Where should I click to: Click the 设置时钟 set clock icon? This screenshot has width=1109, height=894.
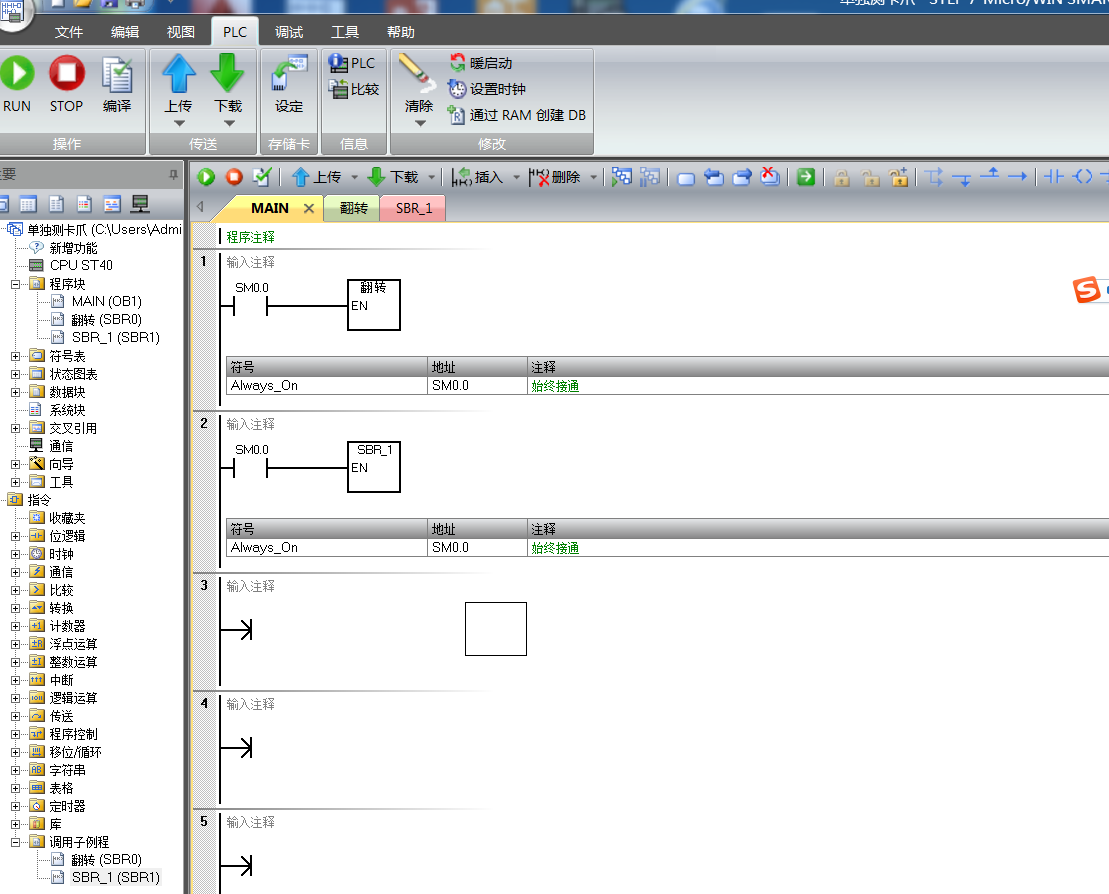click(x=457, y=89)
